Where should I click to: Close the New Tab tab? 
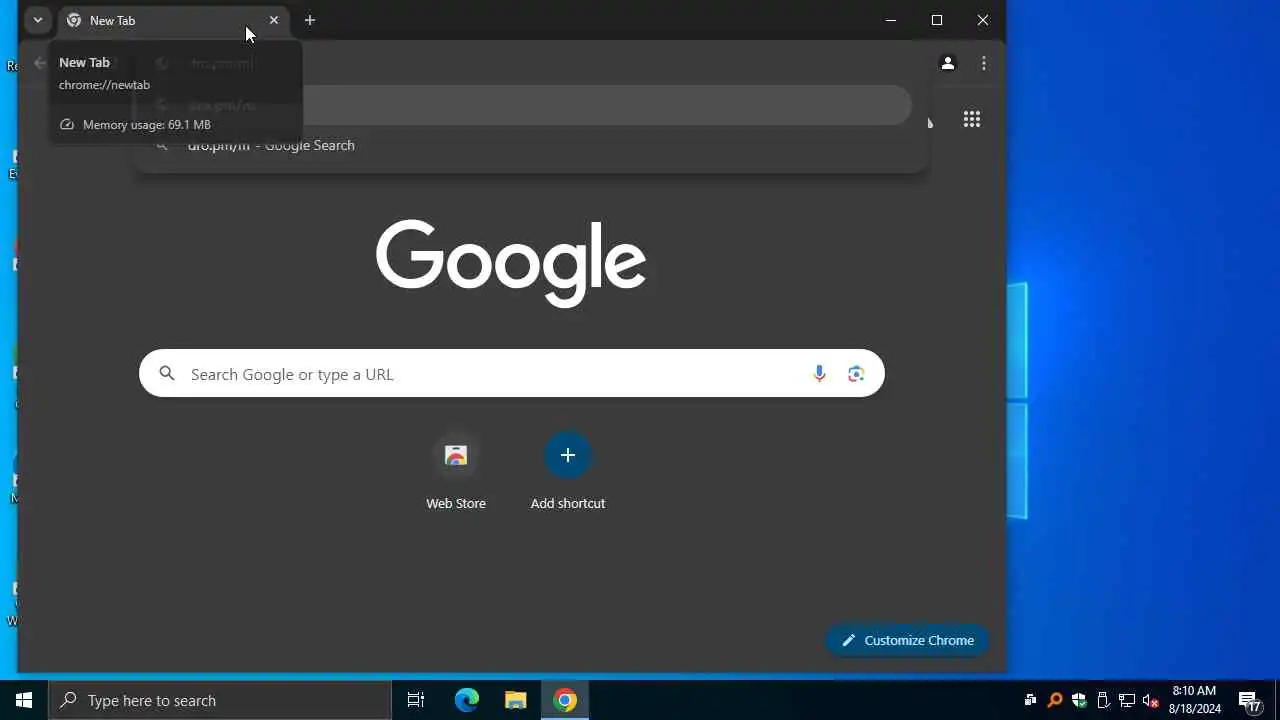274,20
